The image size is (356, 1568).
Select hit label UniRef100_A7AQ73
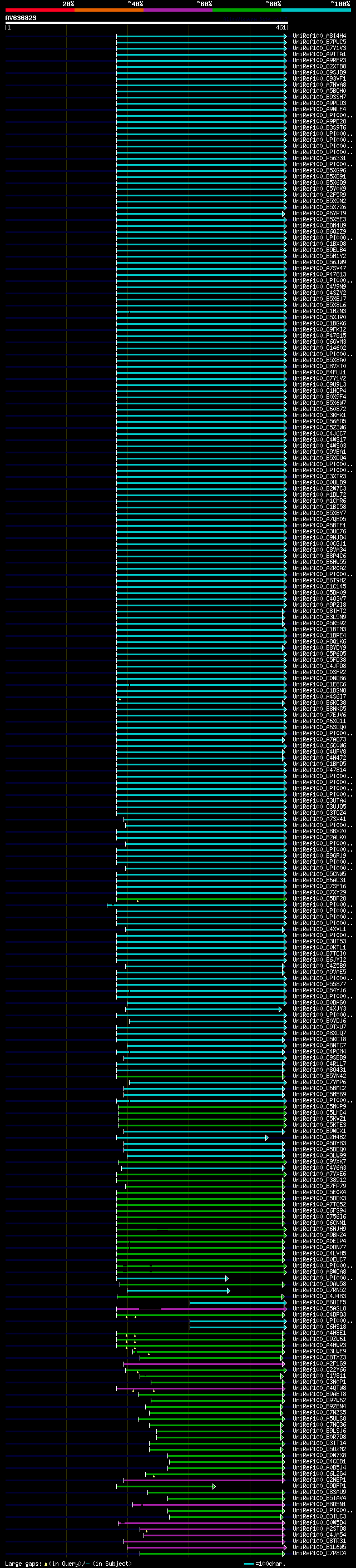click(x=319, y=740)
